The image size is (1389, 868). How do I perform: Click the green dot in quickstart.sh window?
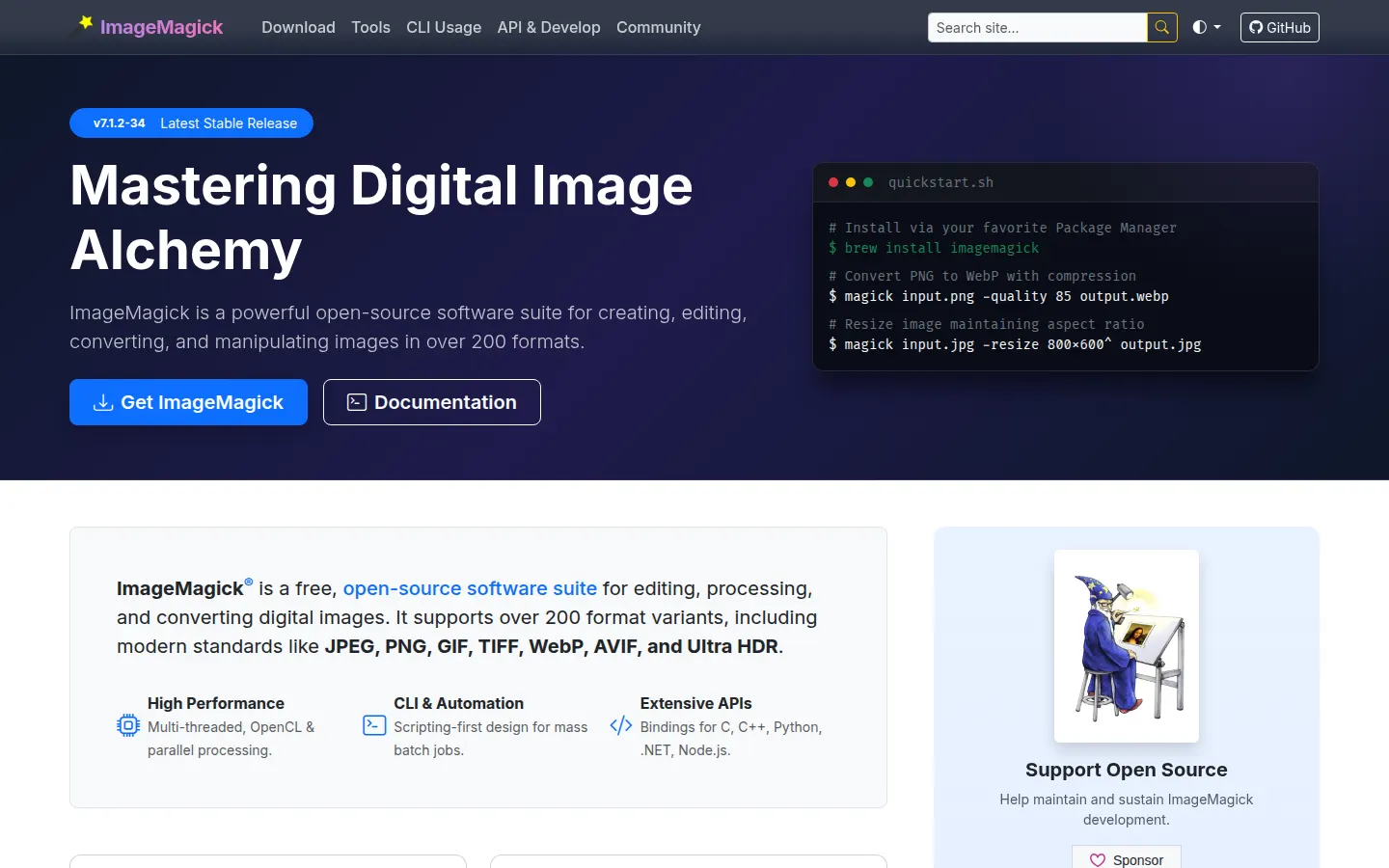(868, 182)
